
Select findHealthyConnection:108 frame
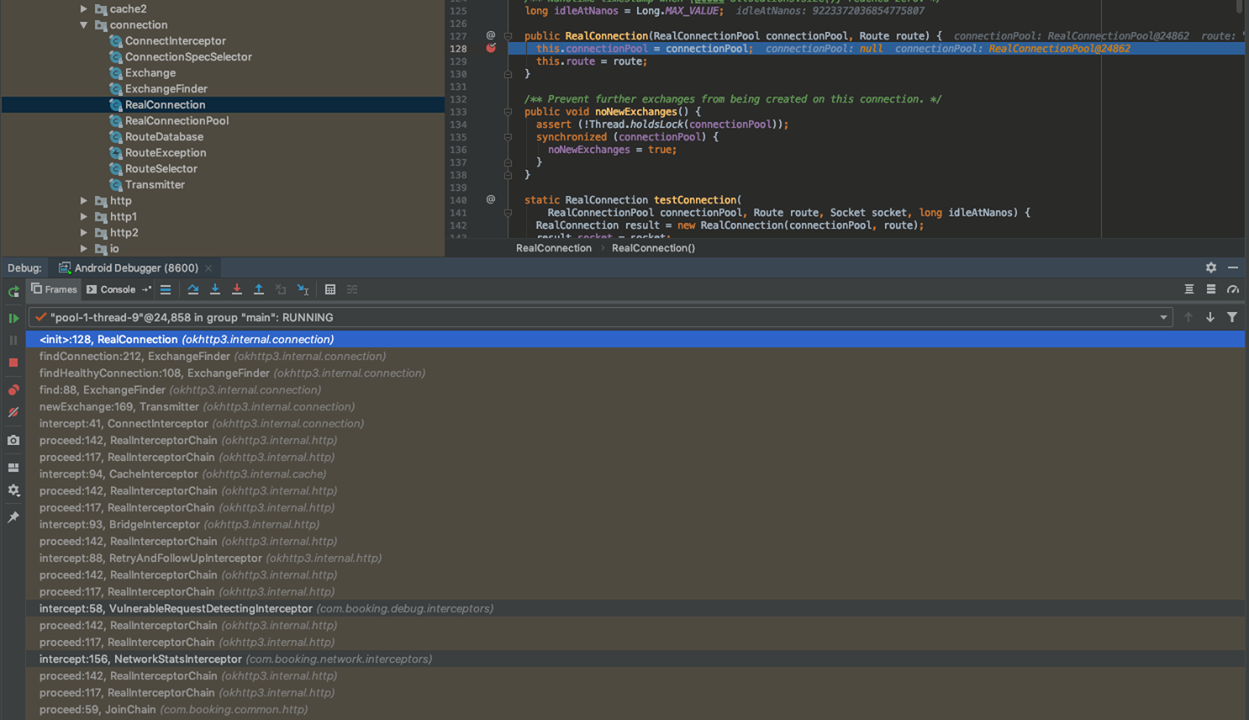click(x=635, y=373)
